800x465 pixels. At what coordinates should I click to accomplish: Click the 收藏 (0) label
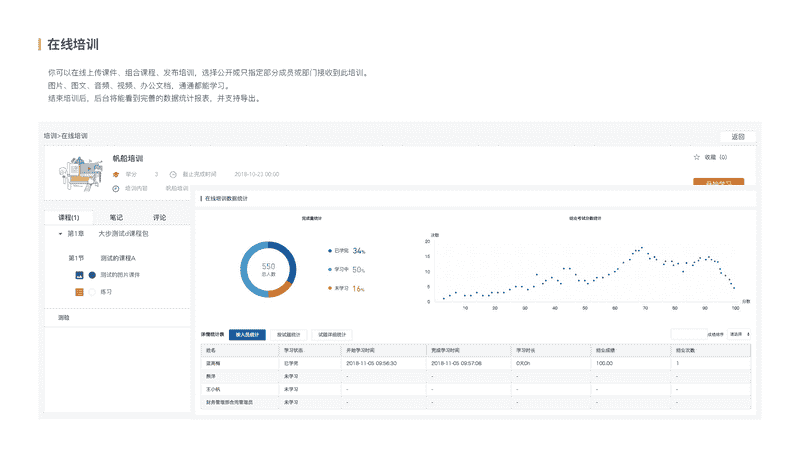[x=716, y=157]
